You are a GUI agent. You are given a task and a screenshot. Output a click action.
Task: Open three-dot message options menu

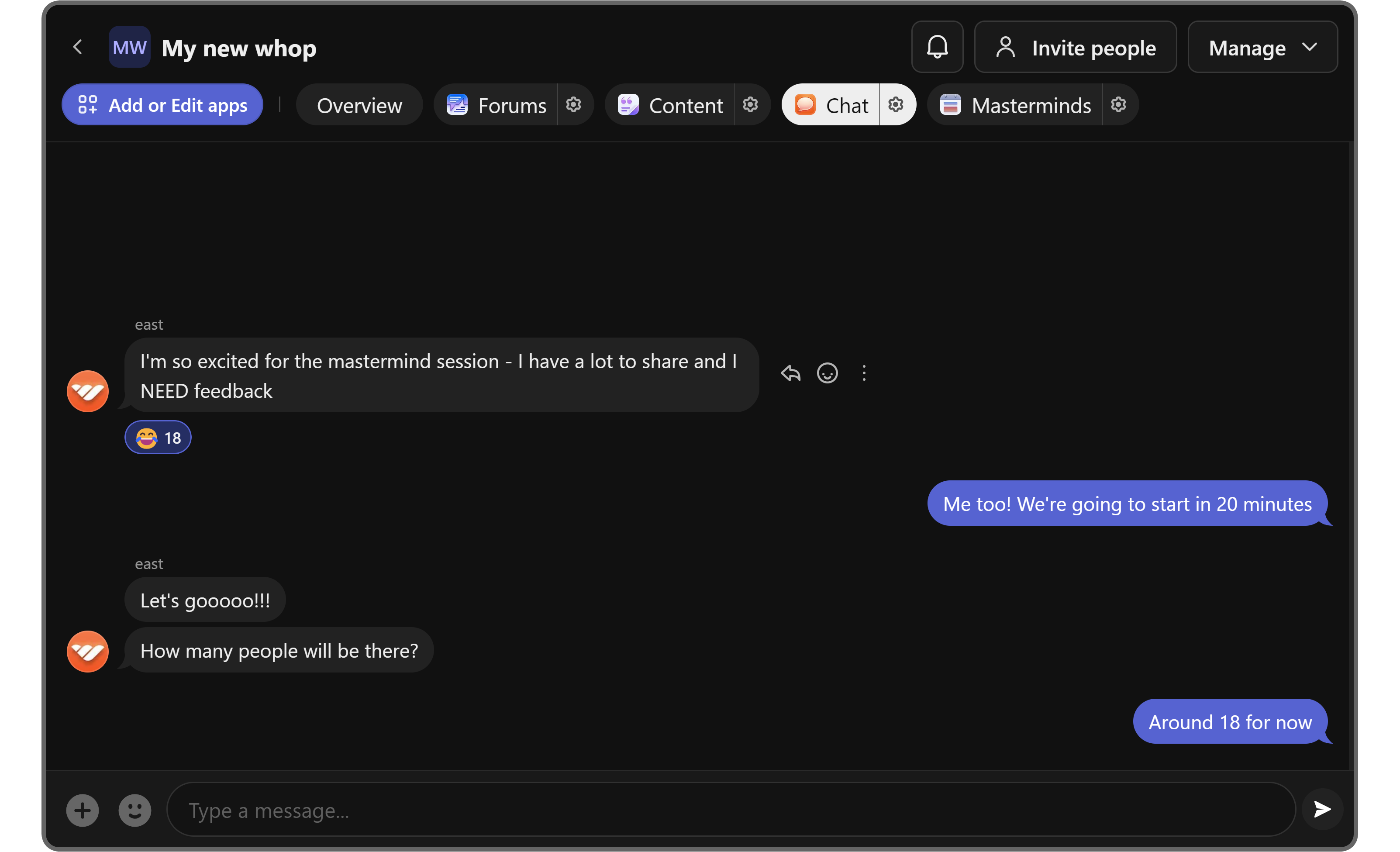click(864, 373)
